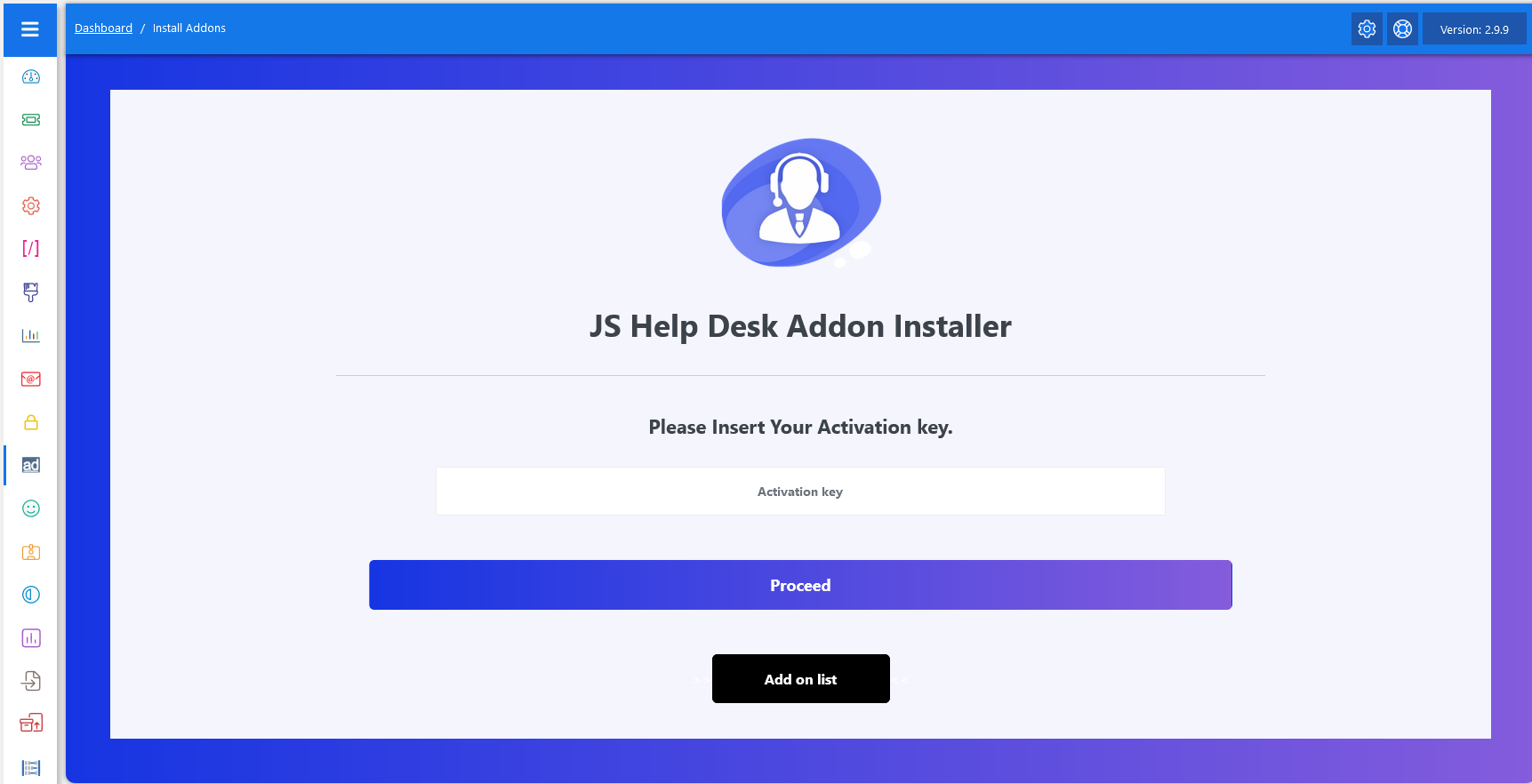1532x784 pixels.
Task: Go to Dashboard breadcrumb link
Action: [x=103, y=28]
